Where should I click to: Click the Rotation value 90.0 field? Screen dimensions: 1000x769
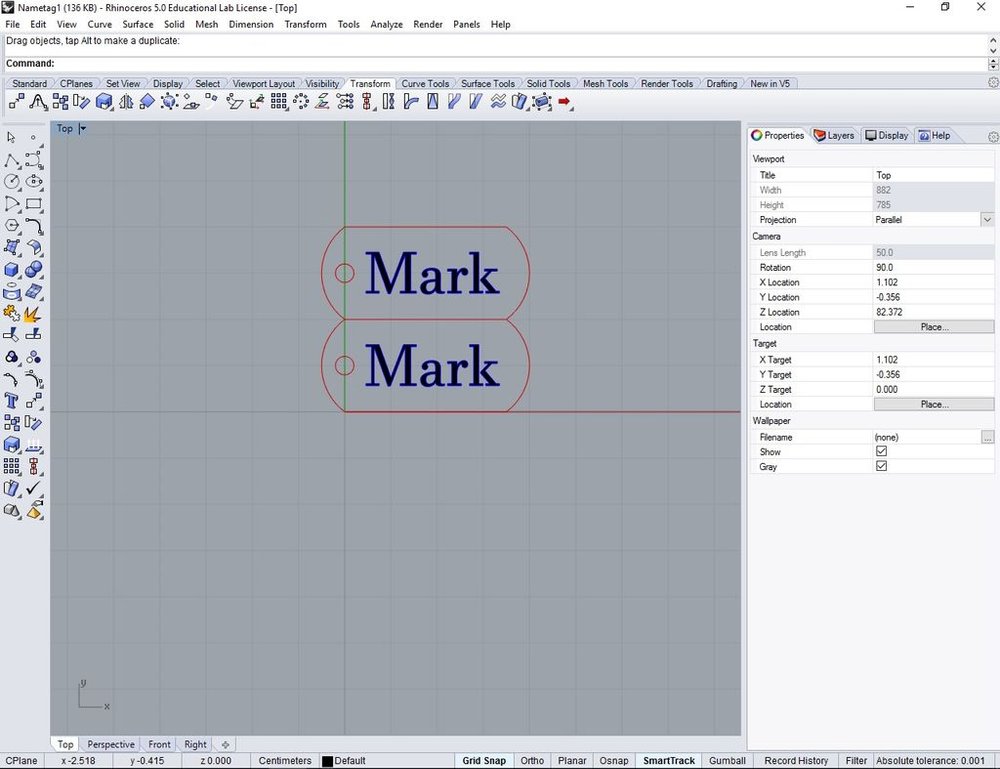(934, 267)
